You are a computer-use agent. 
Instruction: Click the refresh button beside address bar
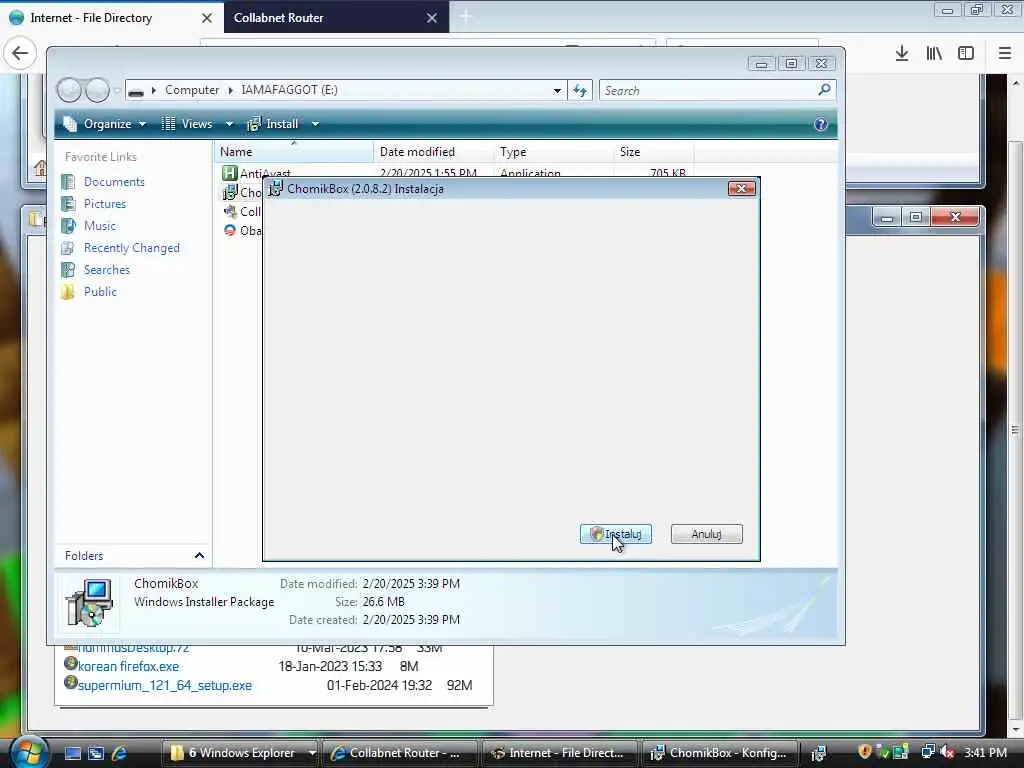point(580,90)
